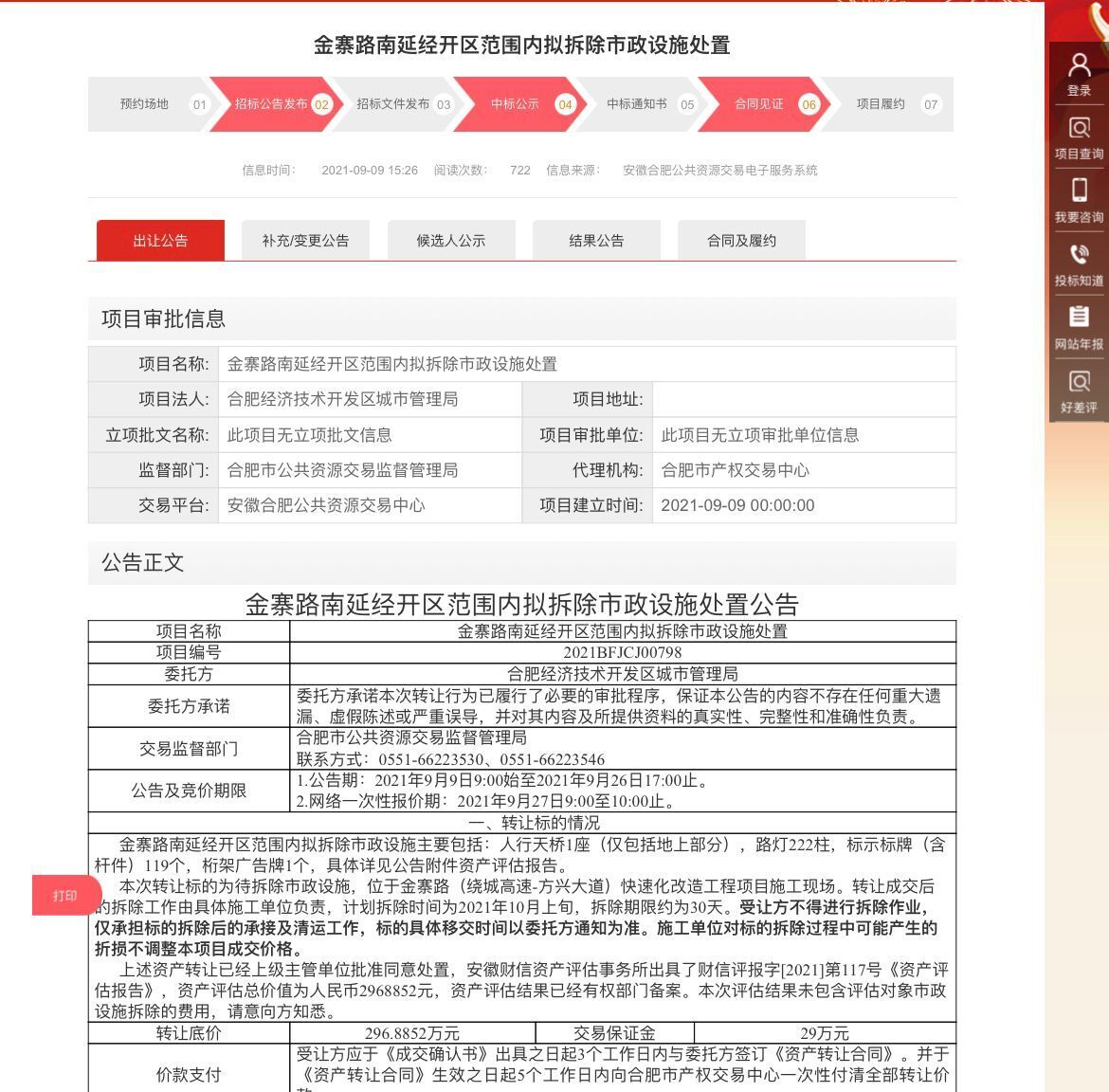This screenshot has height=1092, width=1109.
Task: Click 合肥市产权交易中心 agency cell
Action: [x=735, y=470]
